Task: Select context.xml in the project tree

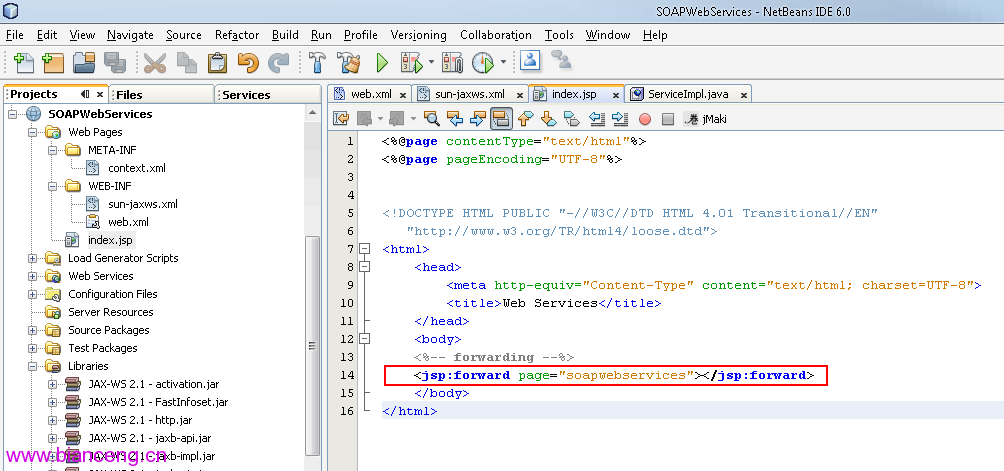Action: pyautogui.click(x=136, y=168)
